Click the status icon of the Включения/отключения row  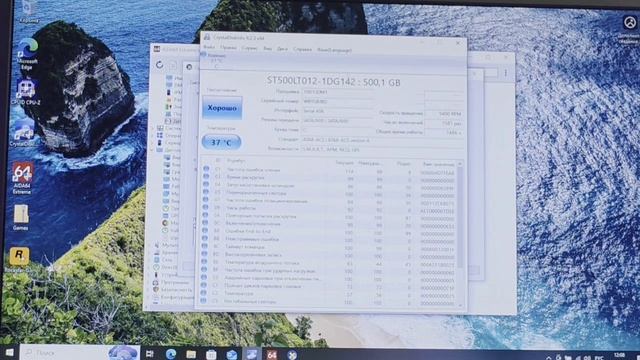pos(205,223)
